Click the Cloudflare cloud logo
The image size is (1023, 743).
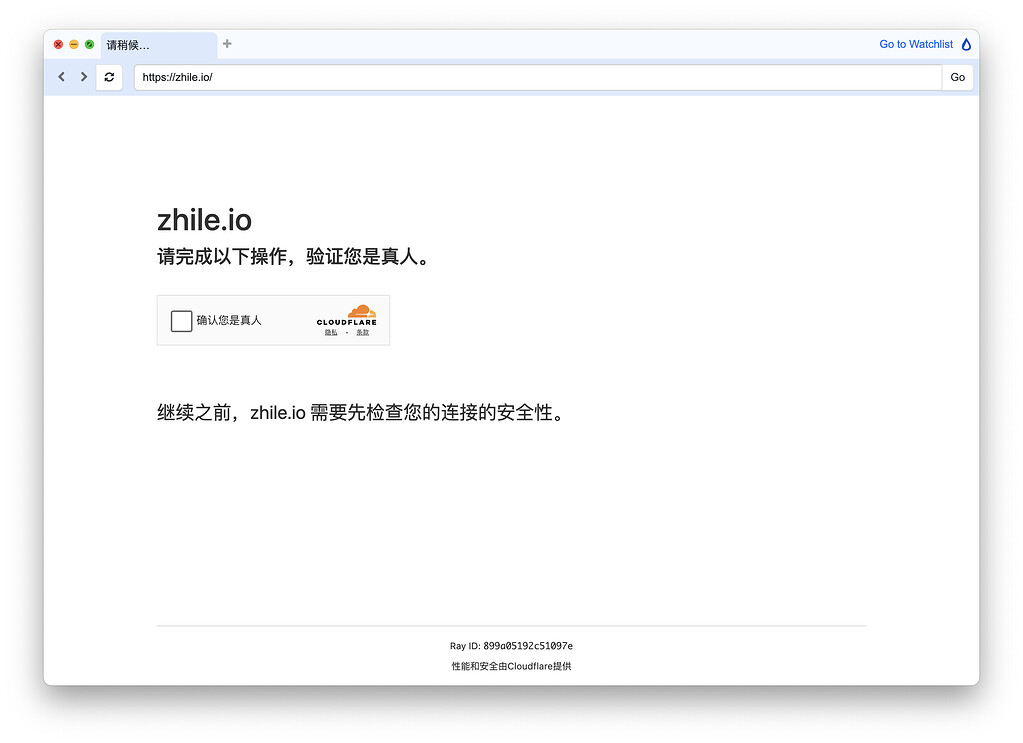coord(361,311)
